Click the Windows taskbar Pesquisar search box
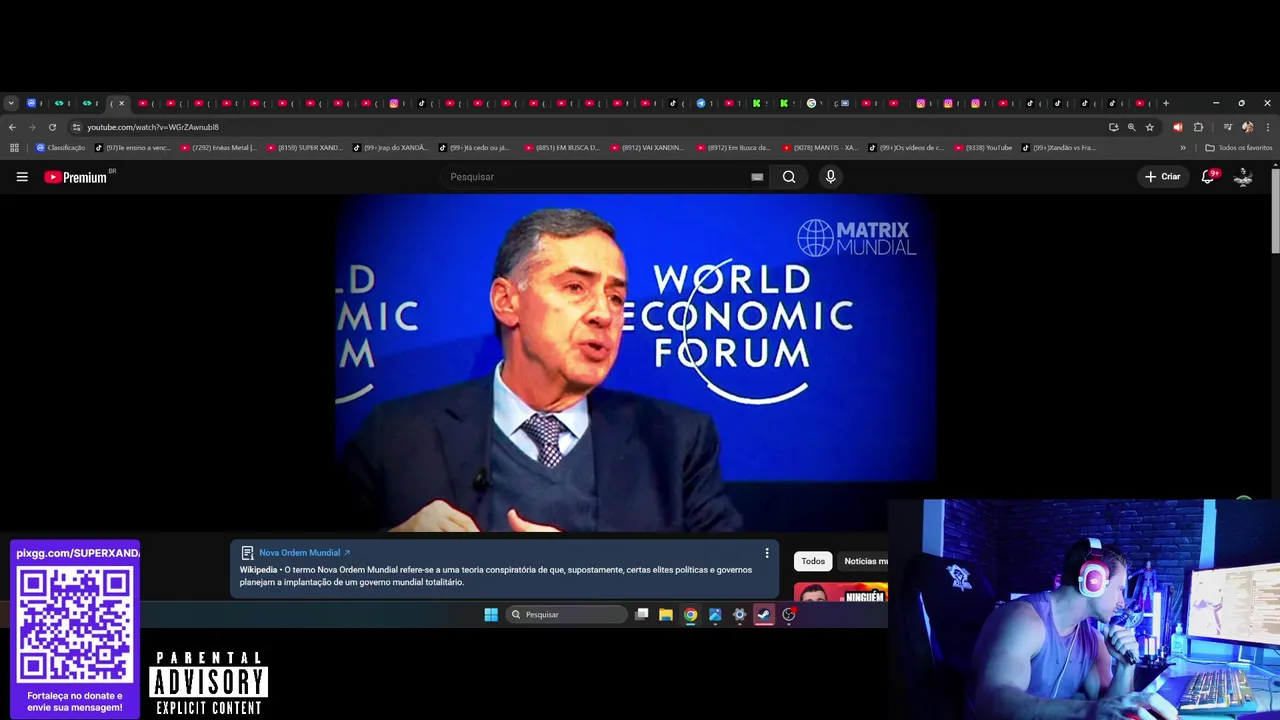Viewport: 1280px width, 720px height. tap(566, 615)
